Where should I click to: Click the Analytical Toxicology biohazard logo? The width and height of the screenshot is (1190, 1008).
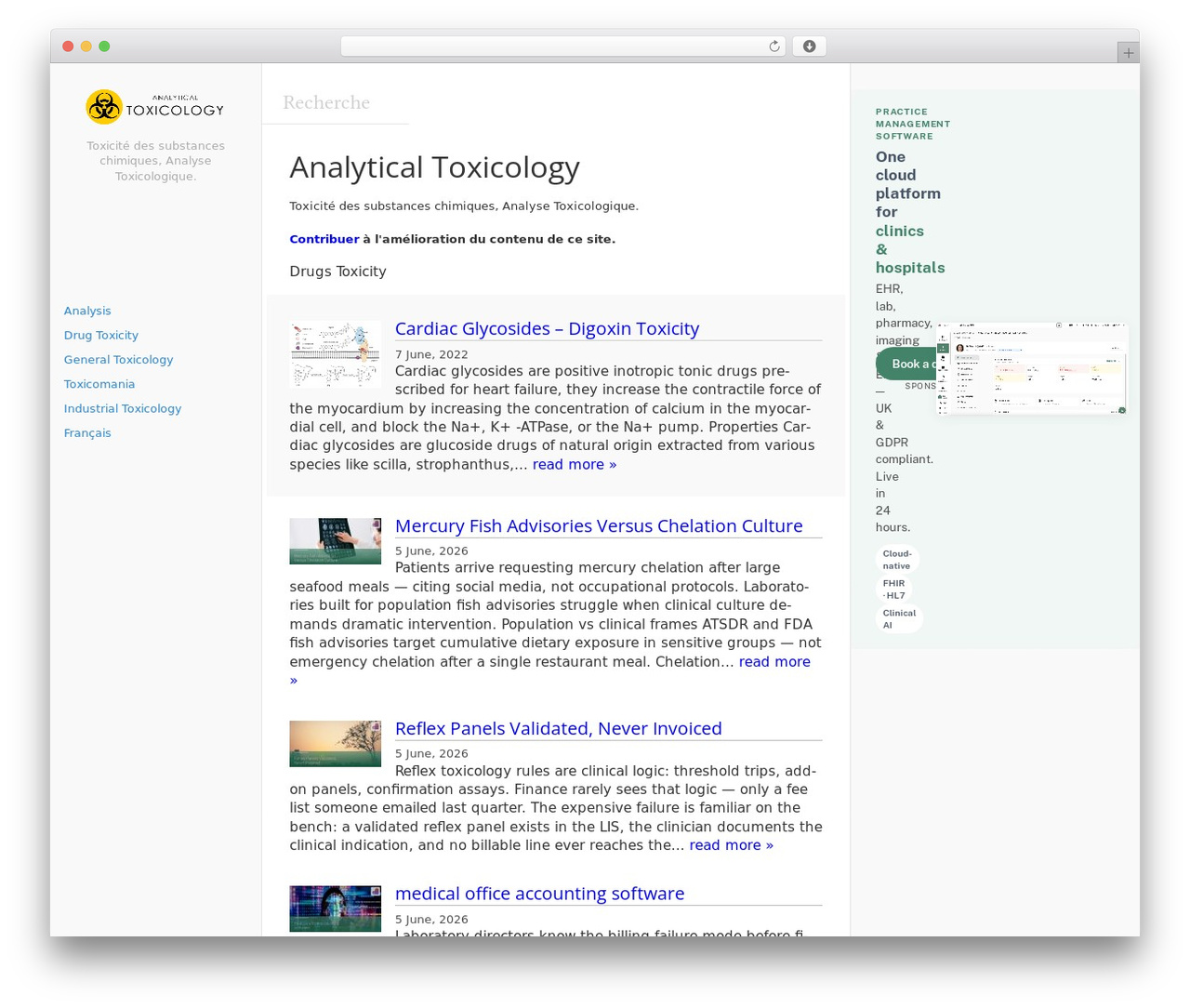155,107
